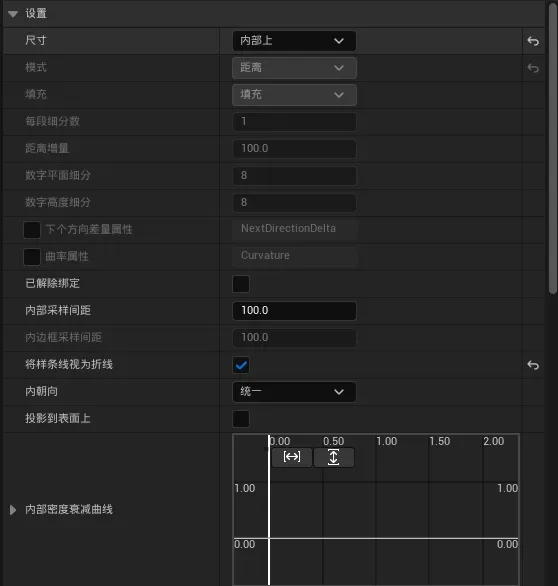Toggle the 已解除绑定 checkbox
The width and height of the screenshot is (558, 586).
[x=241, y=284]
